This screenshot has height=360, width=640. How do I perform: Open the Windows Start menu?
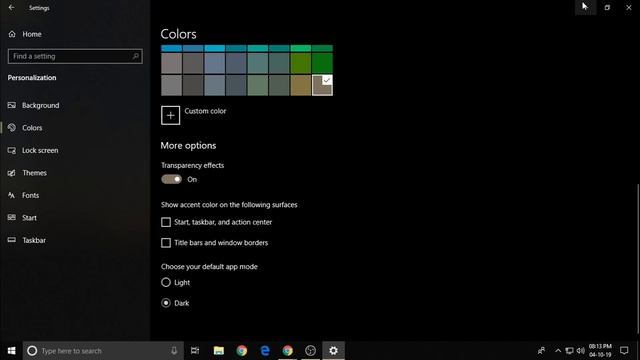[11, 351]
